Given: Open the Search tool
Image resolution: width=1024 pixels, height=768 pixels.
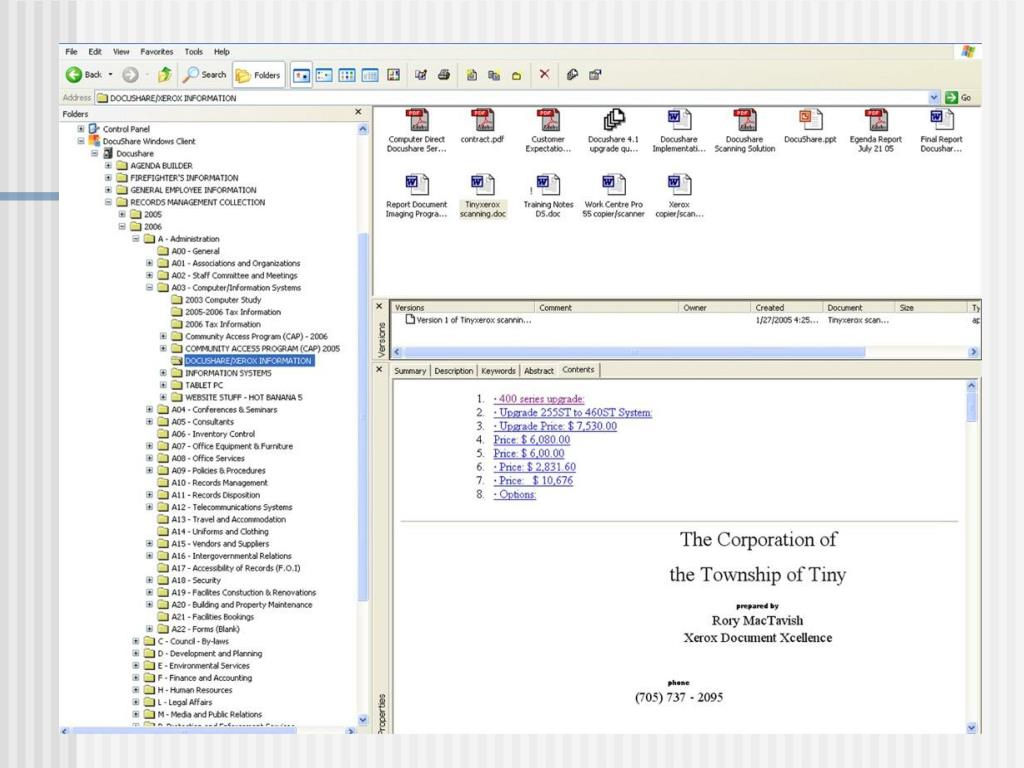Looking at the screenshot, I should coord(204,74).
